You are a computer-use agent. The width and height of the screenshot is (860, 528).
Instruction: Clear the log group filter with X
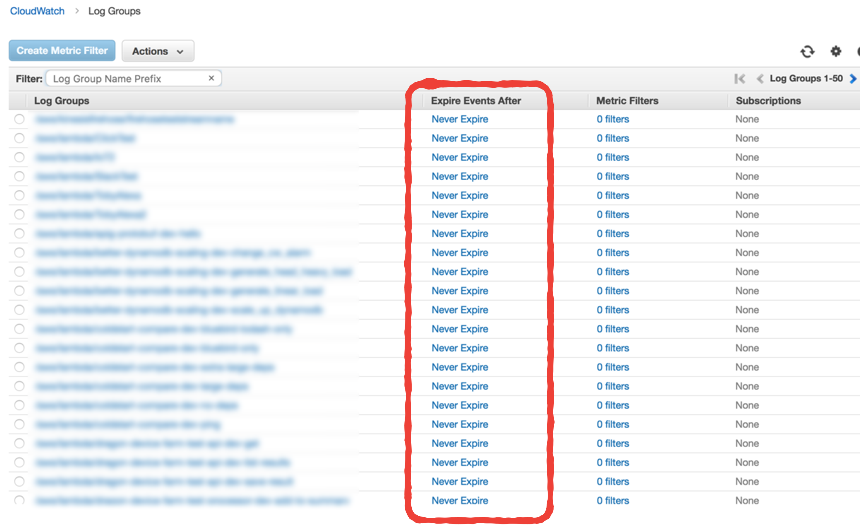(211, 78)
